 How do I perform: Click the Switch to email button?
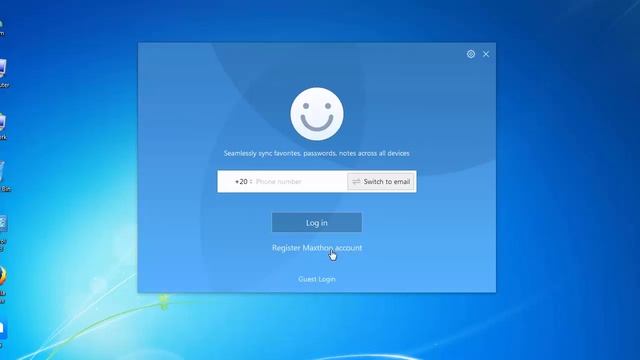point(381,182)
